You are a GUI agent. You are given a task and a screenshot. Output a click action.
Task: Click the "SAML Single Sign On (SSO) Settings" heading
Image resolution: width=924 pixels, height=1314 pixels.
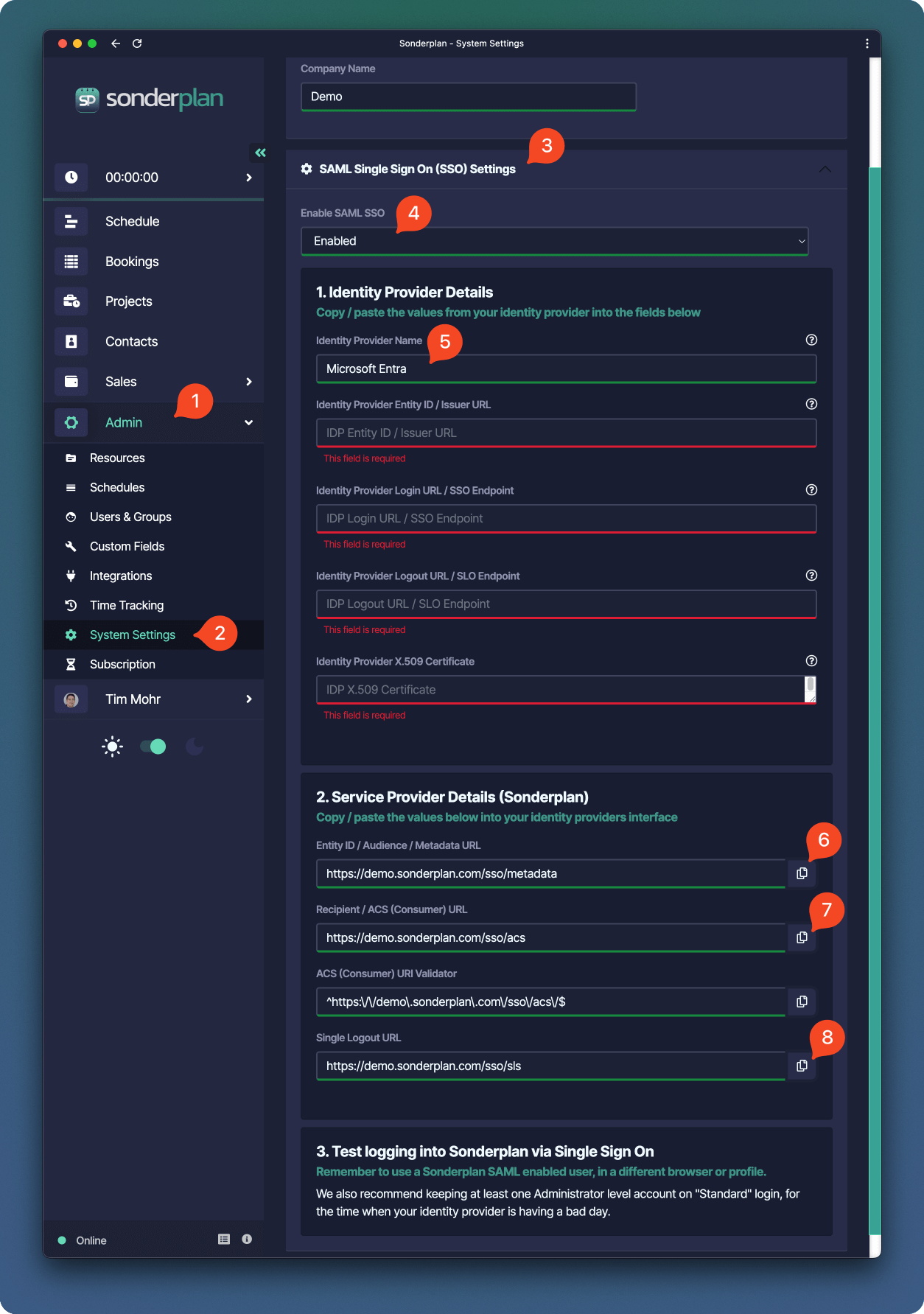point(417,170)
